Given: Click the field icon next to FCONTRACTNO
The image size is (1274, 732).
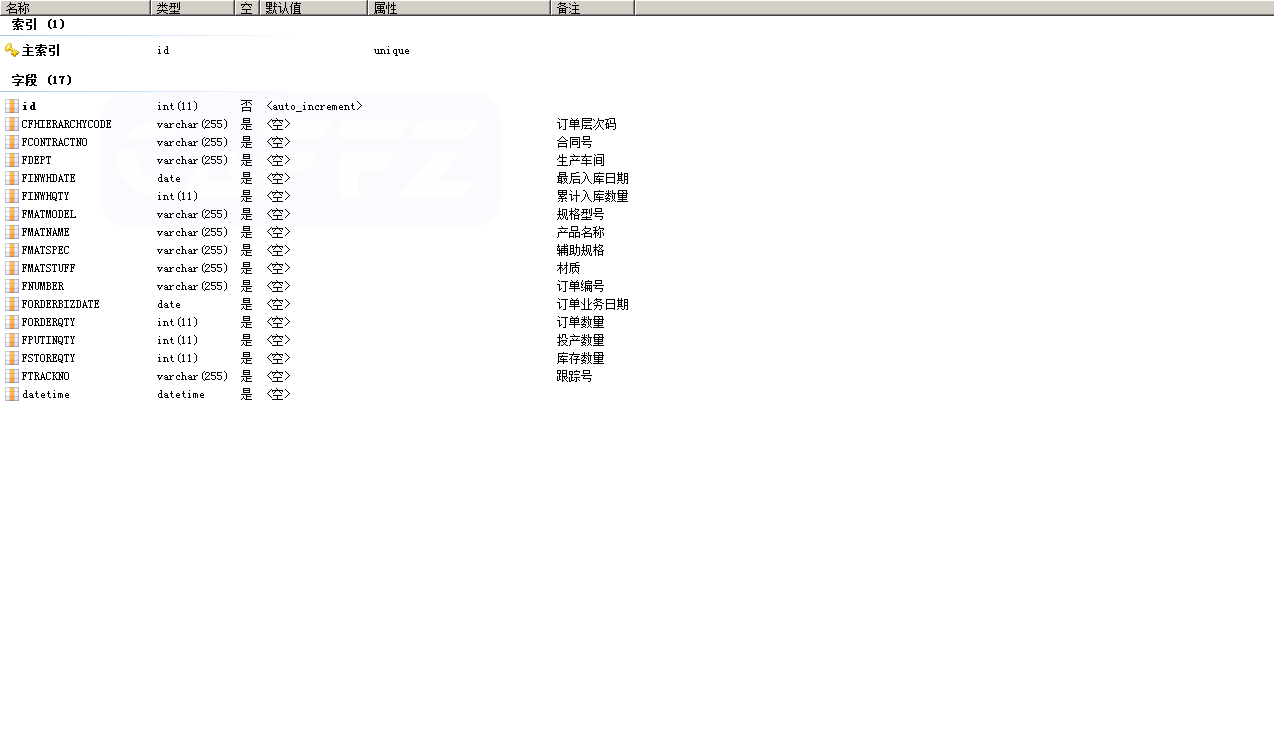Looking at the screenshot, I should point(12,142).
